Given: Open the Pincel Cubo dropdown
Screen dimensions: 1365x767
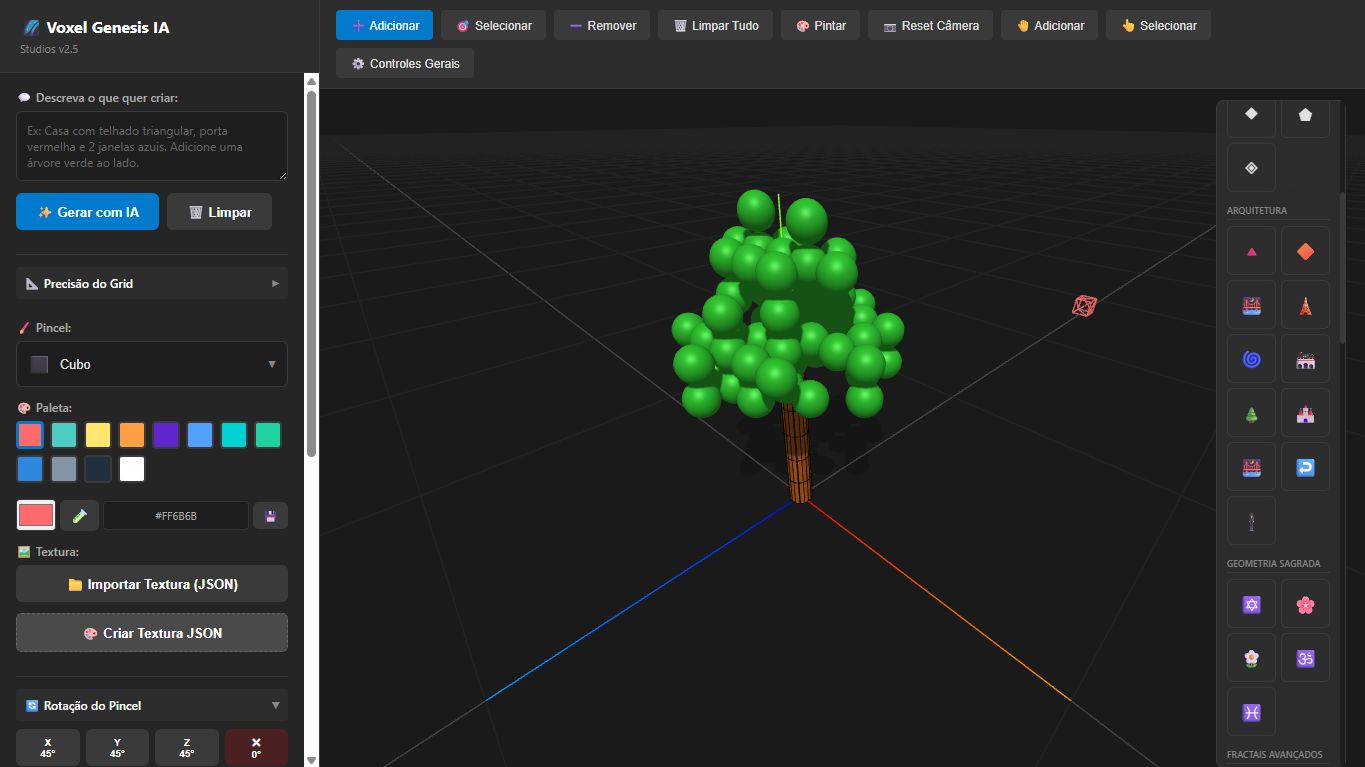Looking at the screenshot, I should pos(152,364).
